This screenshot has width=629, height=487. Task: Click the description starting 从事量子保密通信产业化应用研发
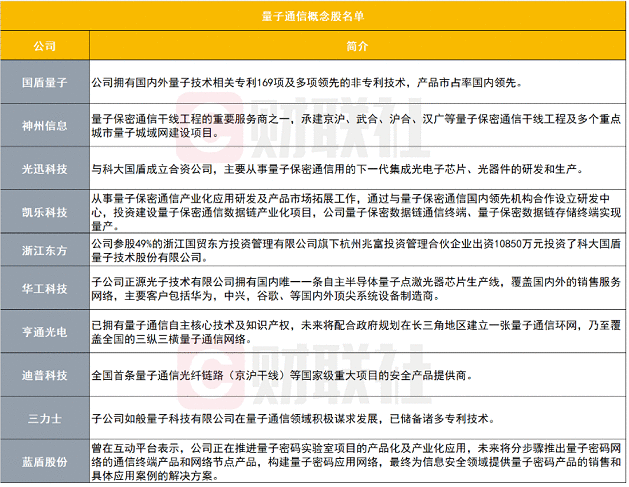(x=356, y=212)
